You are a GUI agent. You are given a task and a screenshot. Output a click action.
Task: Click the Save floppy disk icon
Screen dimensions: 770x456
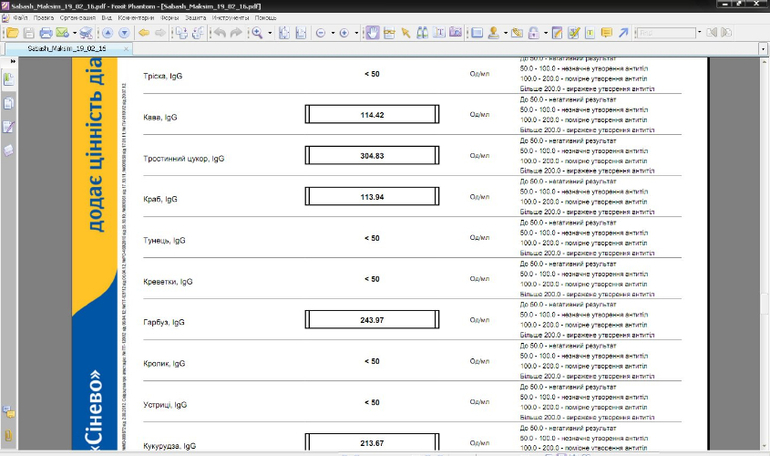(28, 33)
